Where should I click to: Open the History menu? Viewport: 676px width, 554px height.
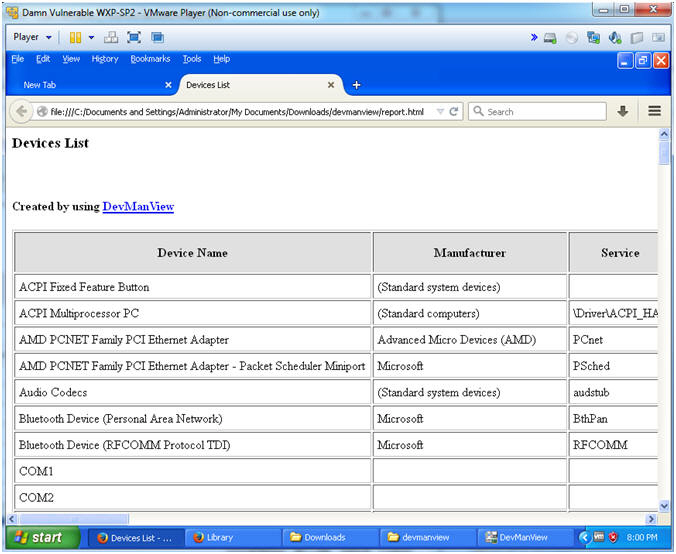(105, 59)
